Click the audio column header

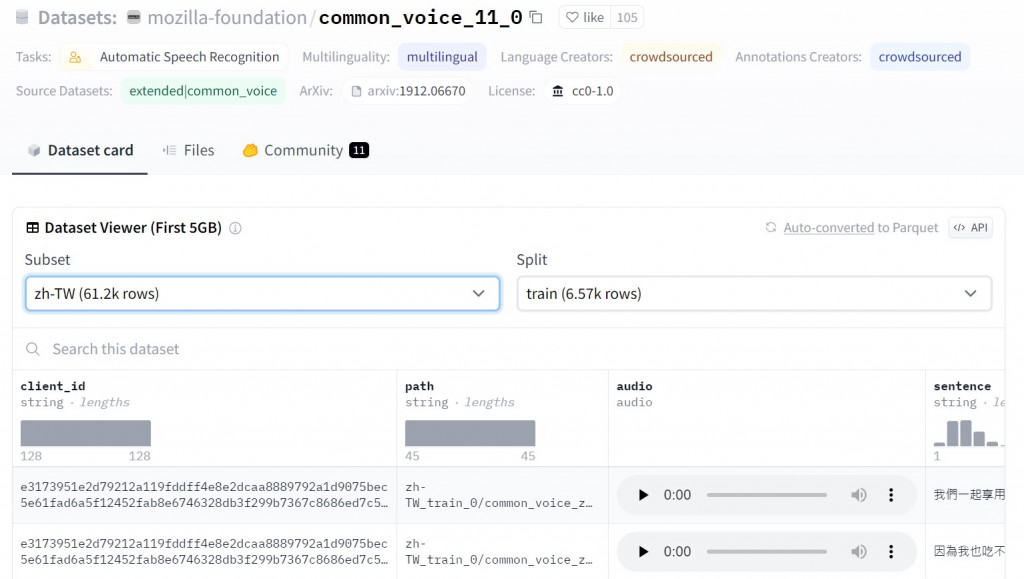coord(634,386)
